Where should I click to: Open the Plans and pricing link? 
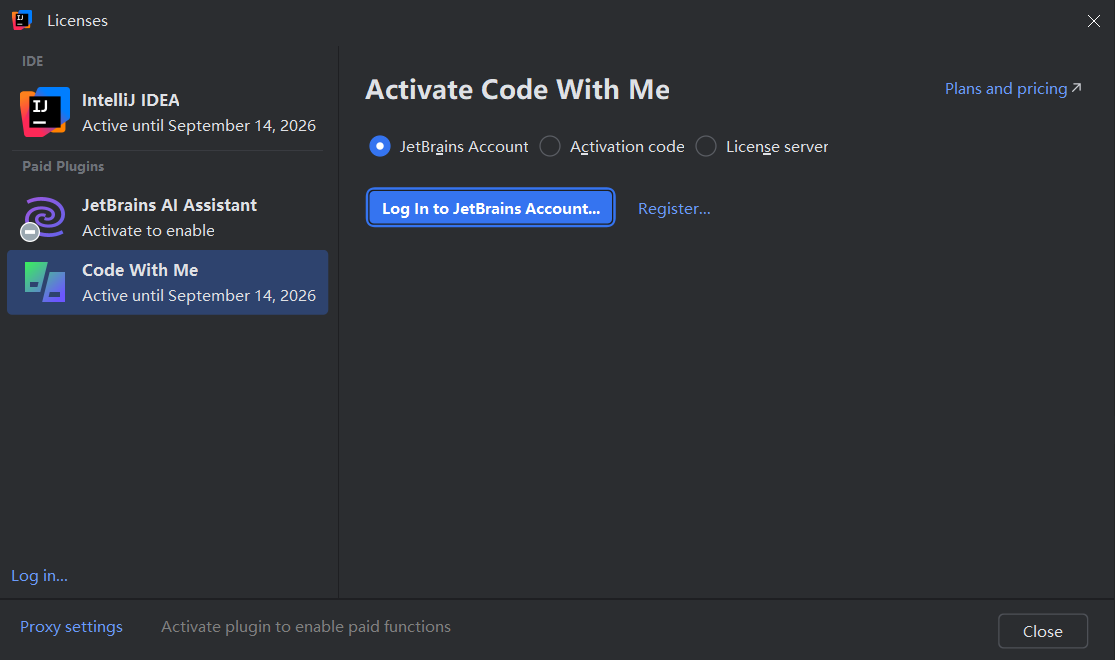click(x=1005, y=88)
